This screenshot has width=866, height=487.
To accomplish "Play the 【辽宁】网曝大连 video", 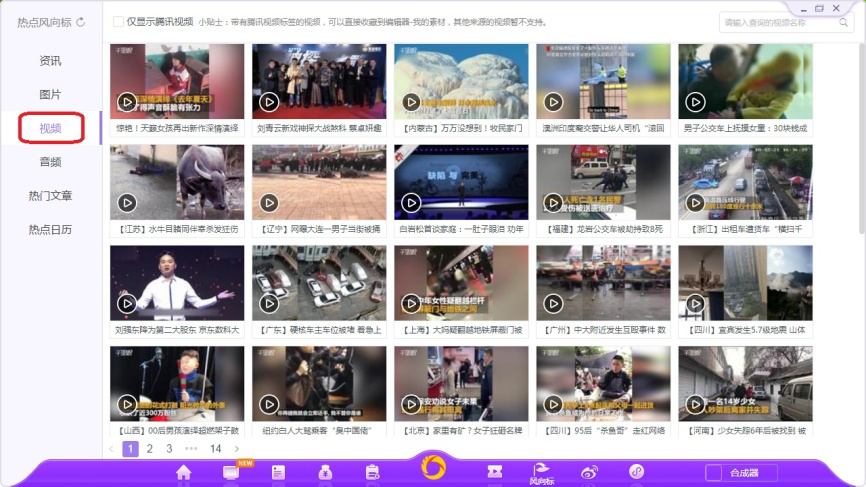I will pyautogui.click(x=269, y=203).
